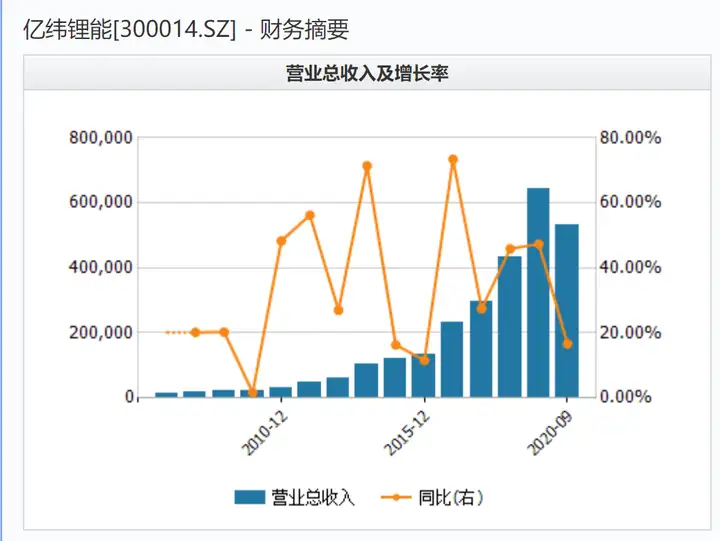Click the 2020-09 revenue bar
This screenshot has width=720, height=541.
click(x=567, y=310)
